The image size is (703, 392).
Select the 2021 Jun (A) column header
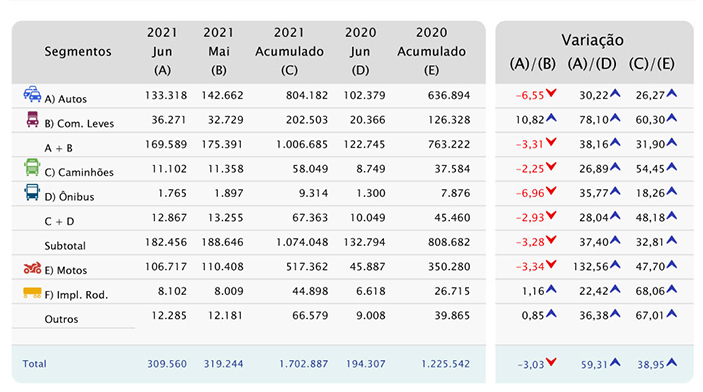(162, 51)
